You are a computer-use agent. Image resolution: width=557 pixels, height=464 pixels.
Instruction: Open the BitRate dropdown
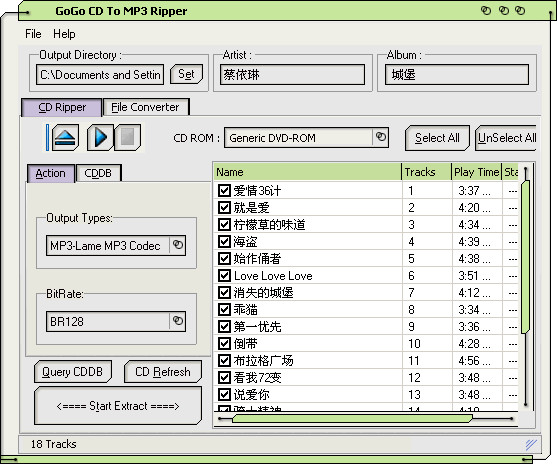[x=178, y=321]
